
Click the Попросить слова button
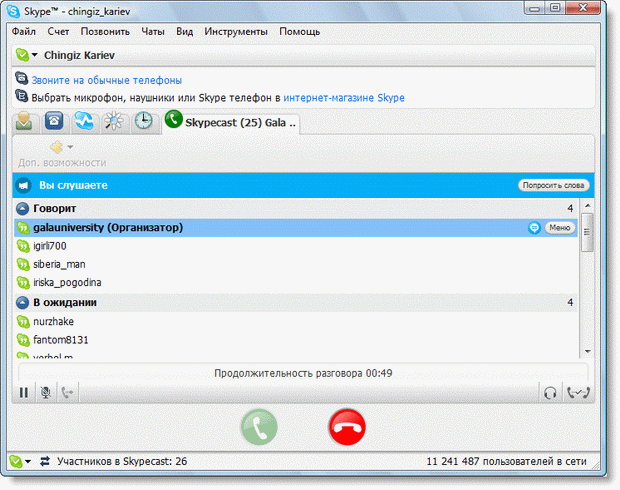[553, 185]
